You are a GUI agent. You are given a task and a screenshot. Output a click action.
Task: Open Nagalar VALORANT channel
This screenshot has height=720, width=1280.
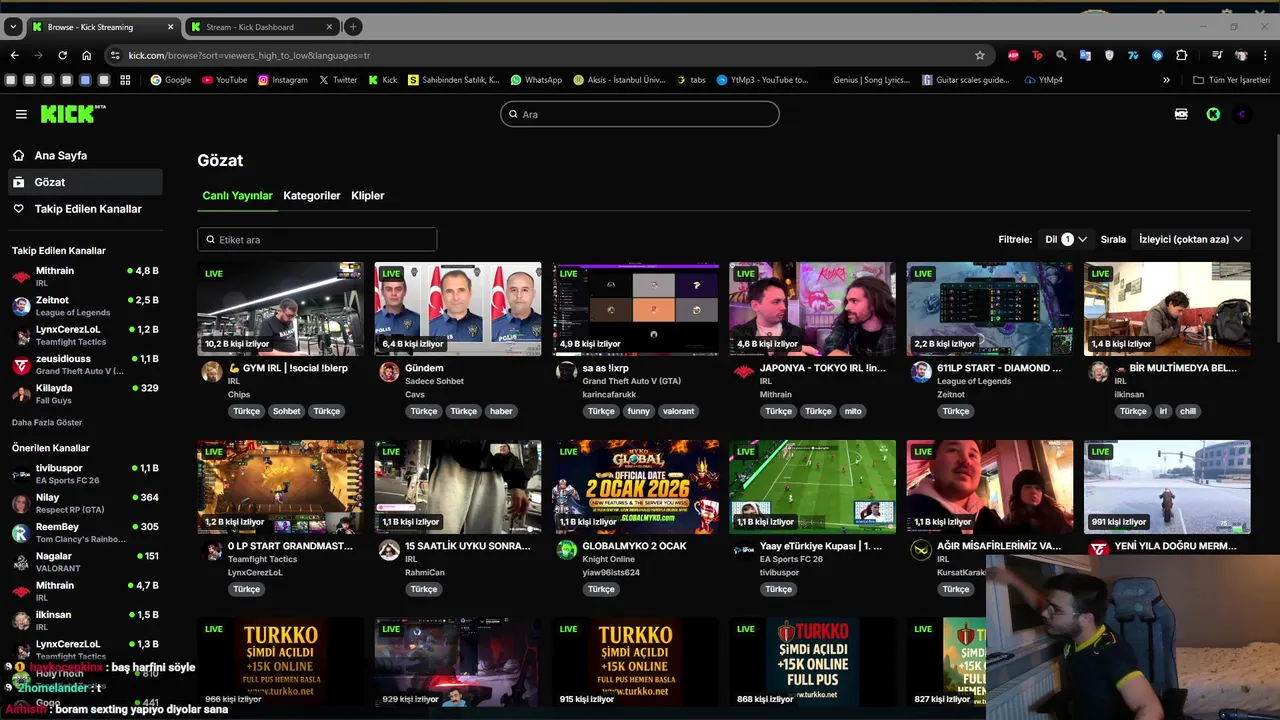(85, 561)
